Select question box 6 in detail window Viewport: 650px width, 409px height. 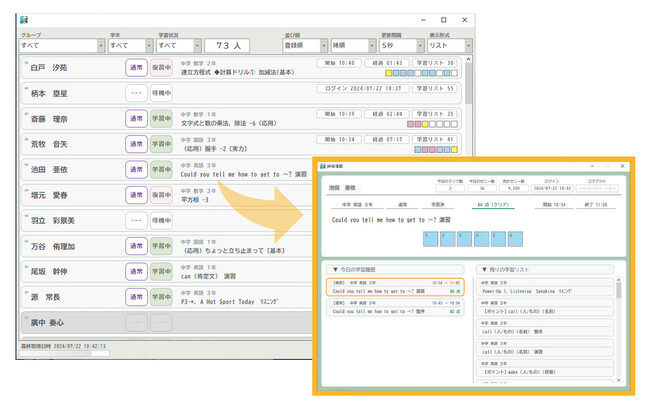515,239
